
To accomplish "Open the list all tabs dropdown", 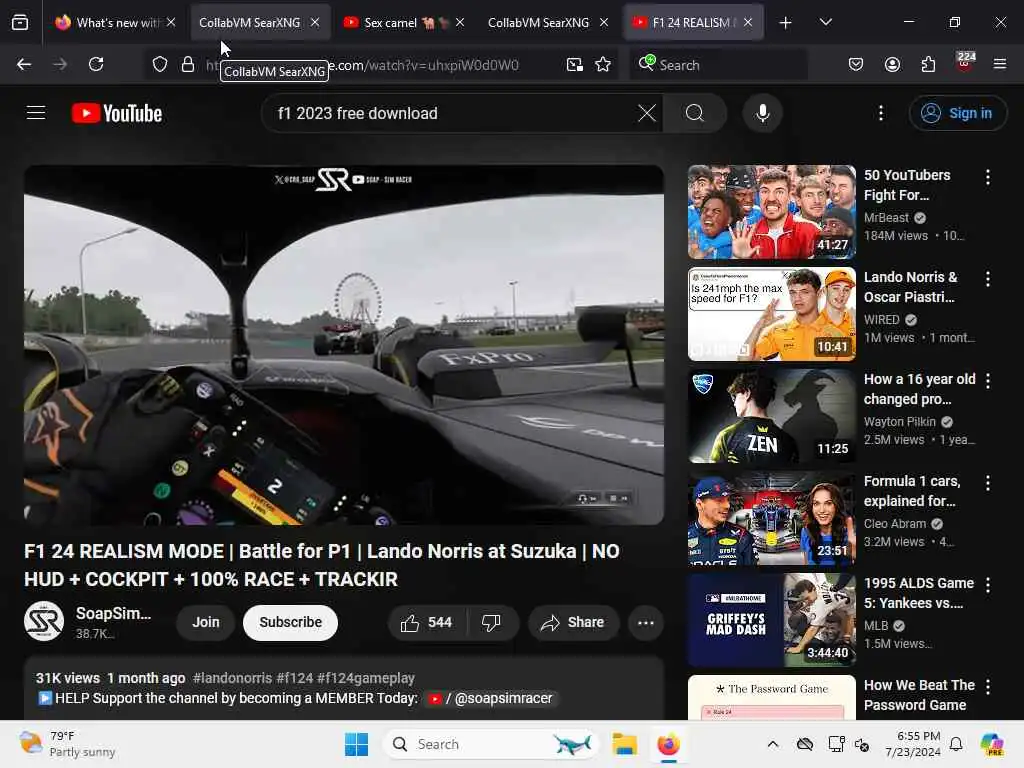I will tap(825, 22).
